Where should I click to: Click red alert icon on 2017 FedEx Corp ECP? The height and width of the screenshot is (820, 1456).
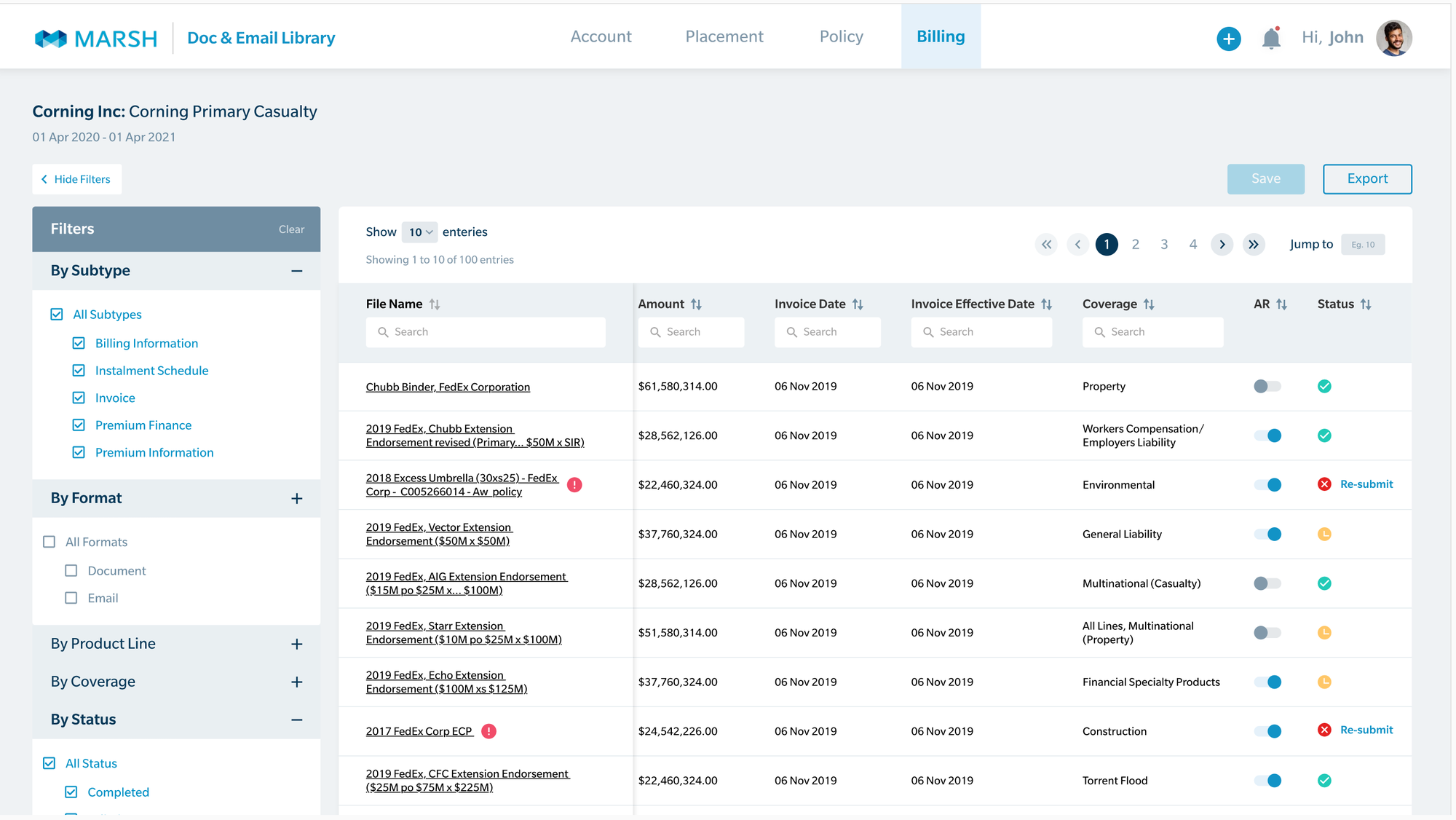(489, 731)
